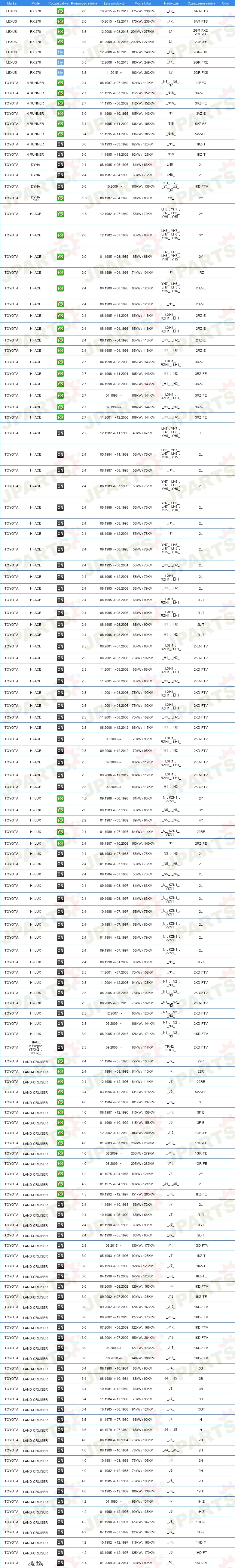Click engine code '3F' in the Land-Cruiser row
The height and width of the screenshot is (1568, 235).
tap(201, 1102)
